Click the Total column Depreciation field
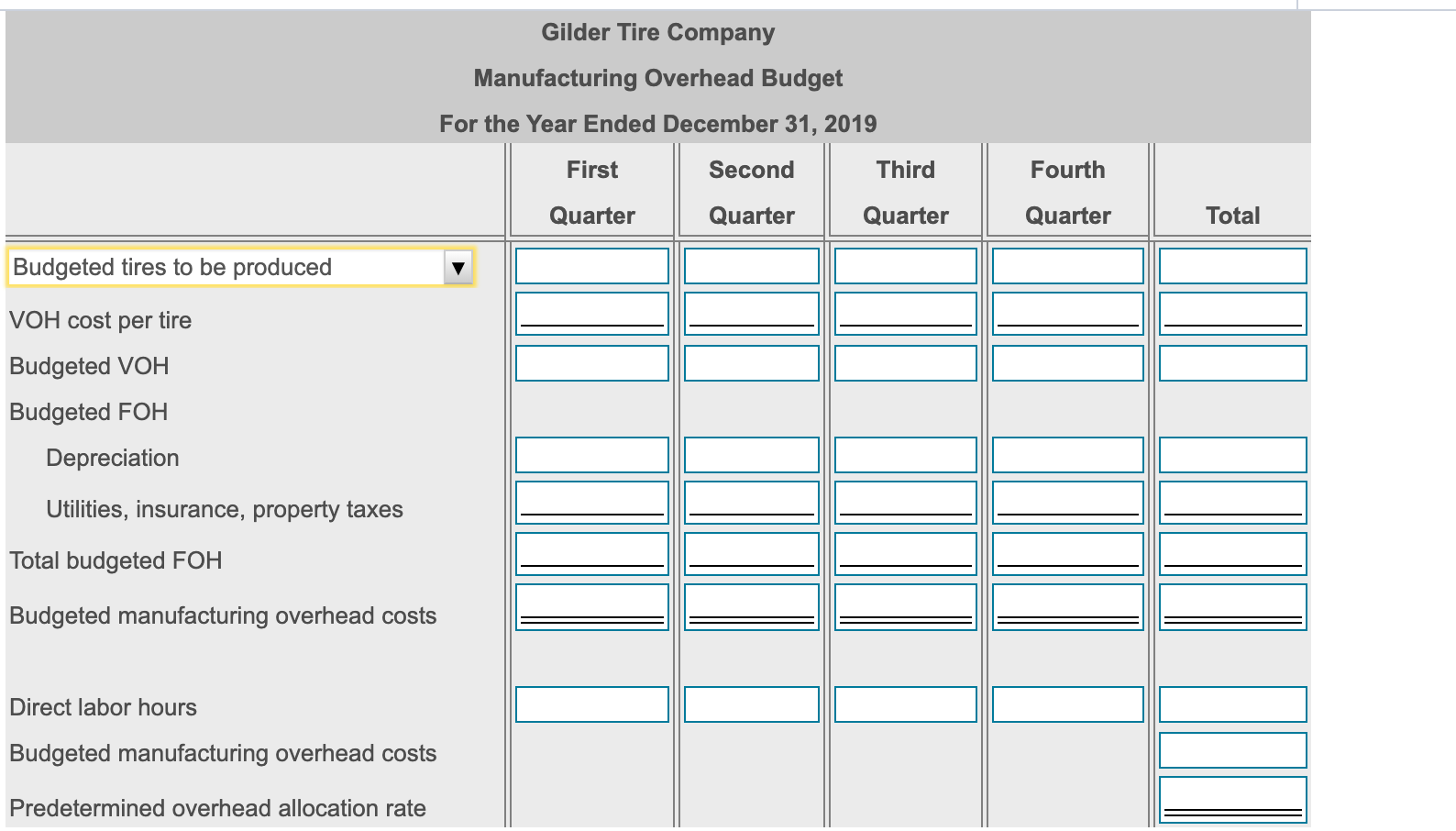The image size is (1456, 831). (1231, 454)
